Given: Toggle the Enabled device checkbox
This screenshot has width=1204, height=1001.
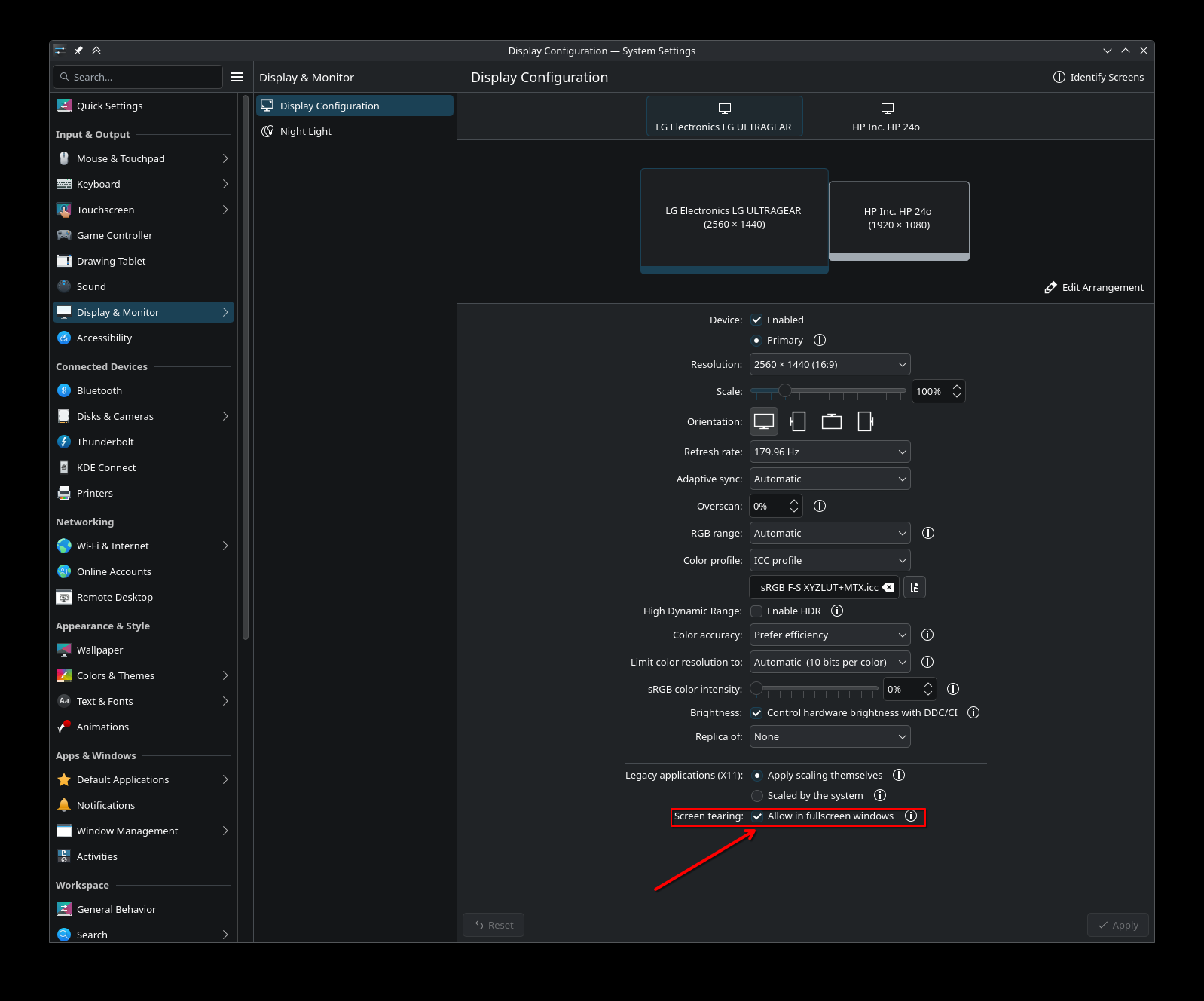Looking at the screenshot, I should click(x=757, y=320).
